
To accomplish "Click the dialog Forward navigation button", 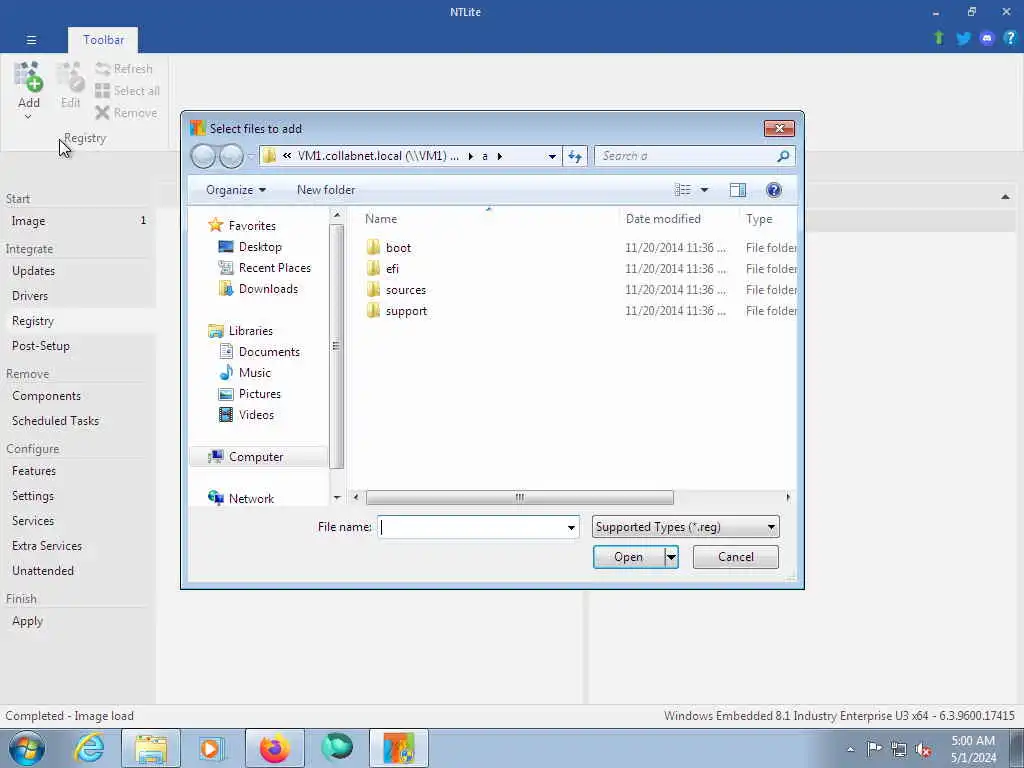I will (231, 156).
